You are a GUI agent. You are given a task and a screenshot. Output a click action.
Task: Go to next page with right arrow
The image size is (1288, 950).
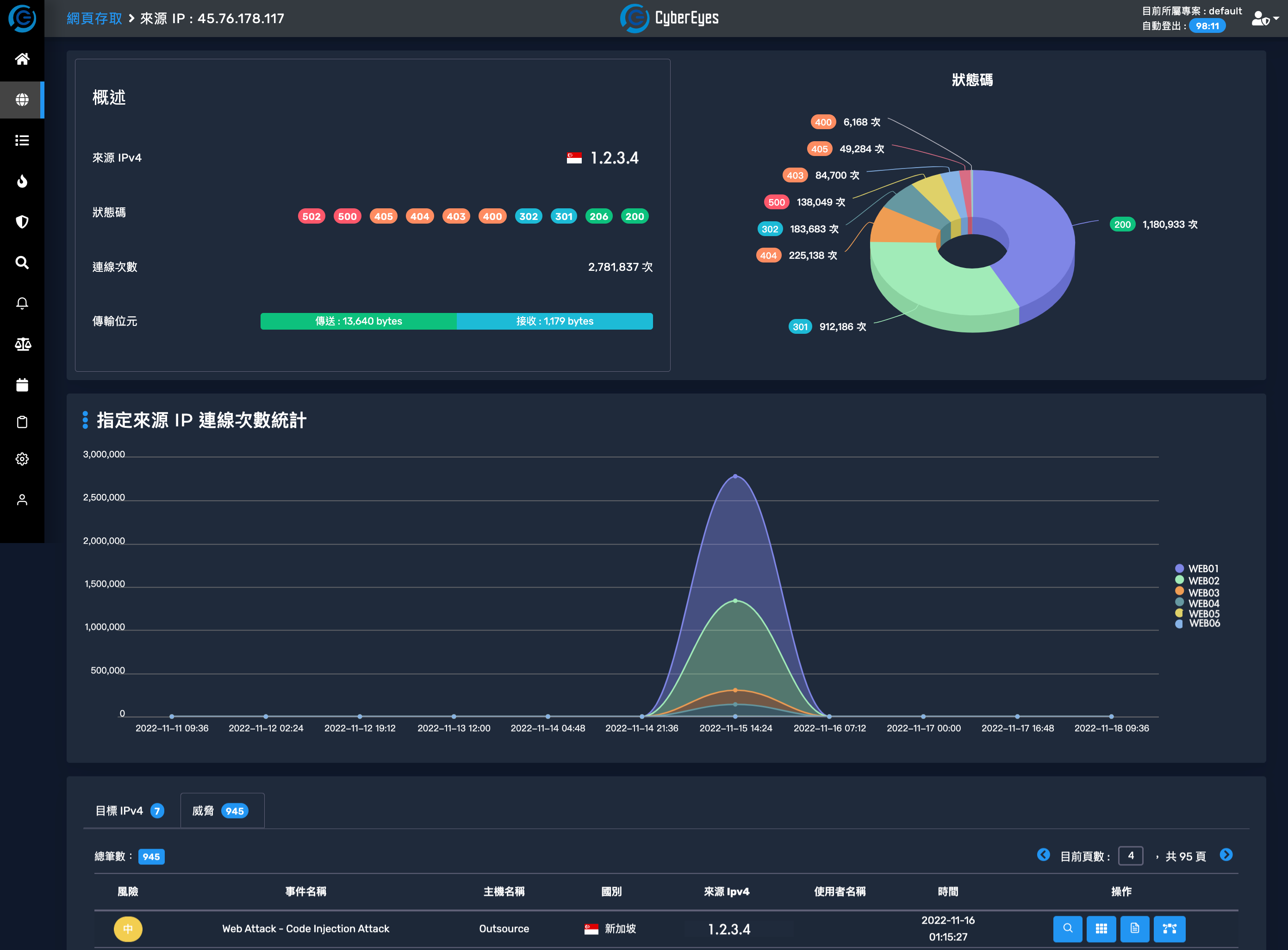coord(1226,855)
